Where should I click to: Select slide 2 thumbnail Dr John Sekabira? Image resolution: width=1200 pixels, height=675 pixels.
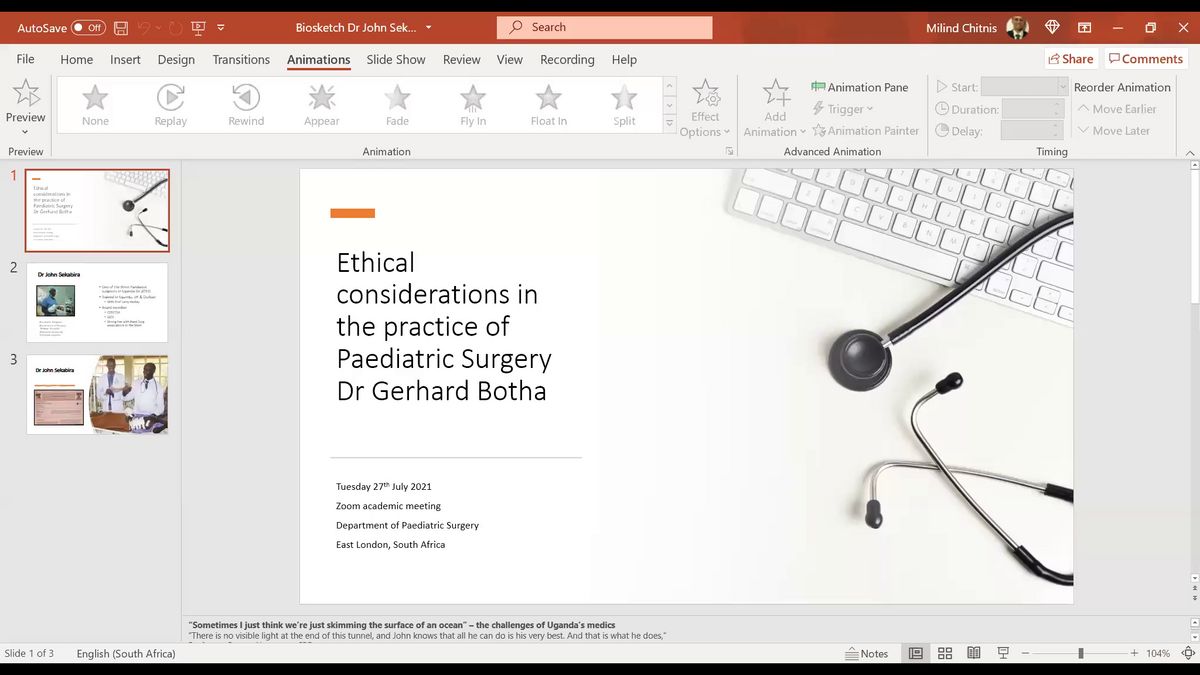tap(97, 302)
